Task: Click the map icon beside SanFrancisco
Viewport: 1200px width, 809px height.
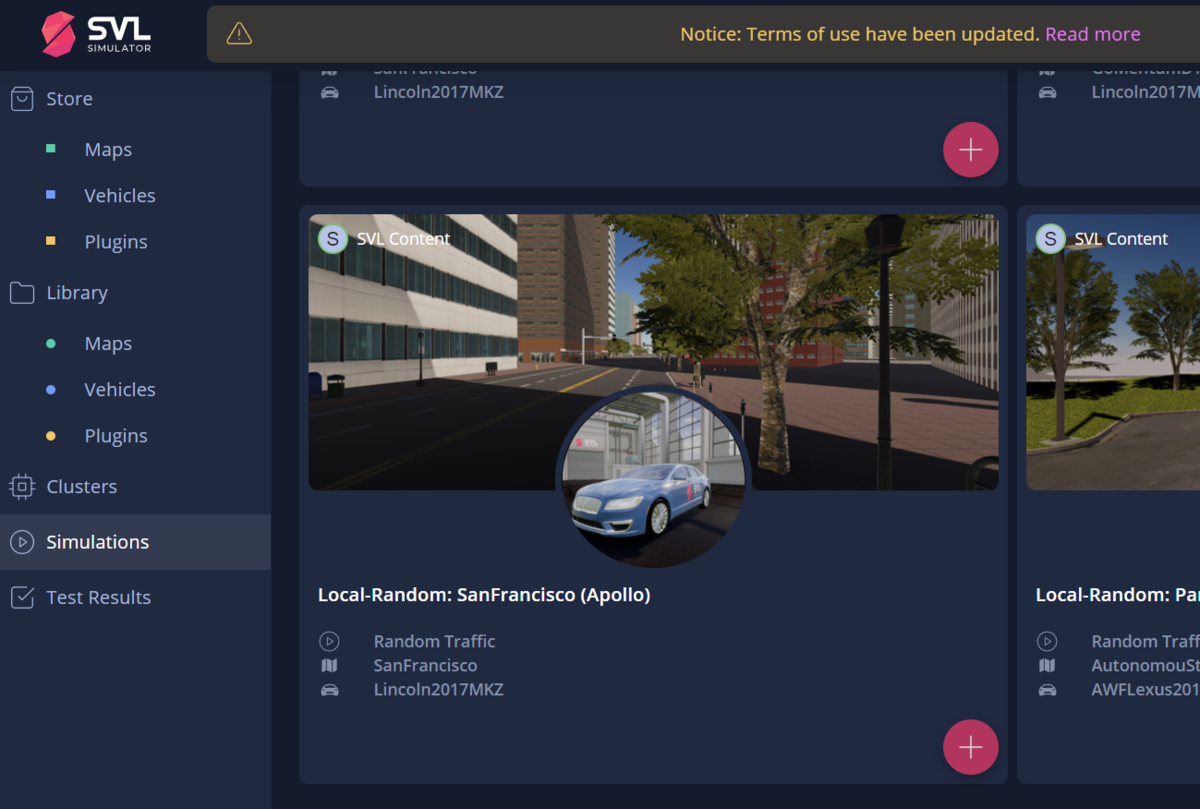Action: tap(329, 665)
